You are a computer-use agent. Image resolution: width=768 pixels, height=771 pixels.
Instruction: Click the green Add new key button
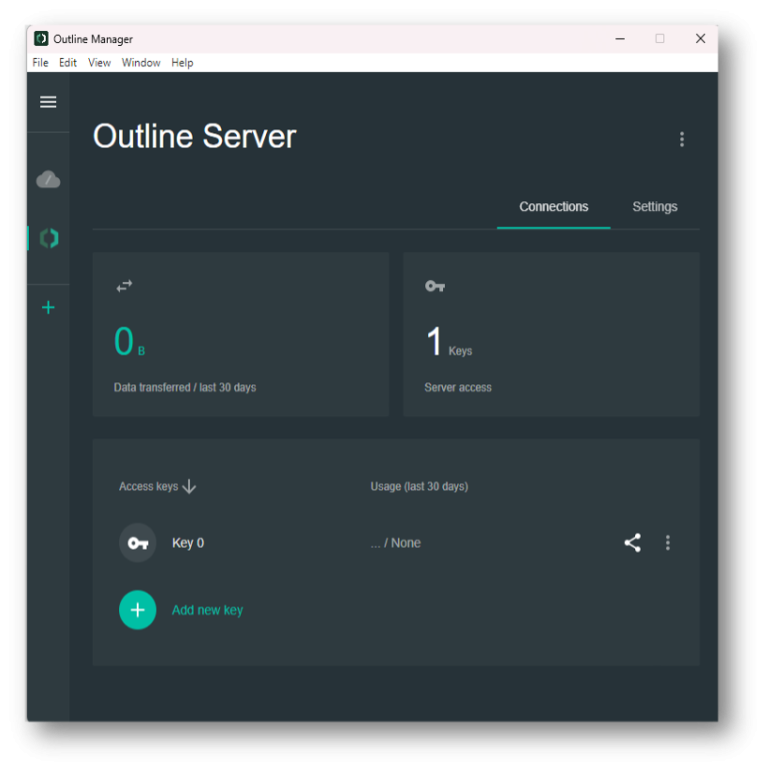(x=138, y=610)
